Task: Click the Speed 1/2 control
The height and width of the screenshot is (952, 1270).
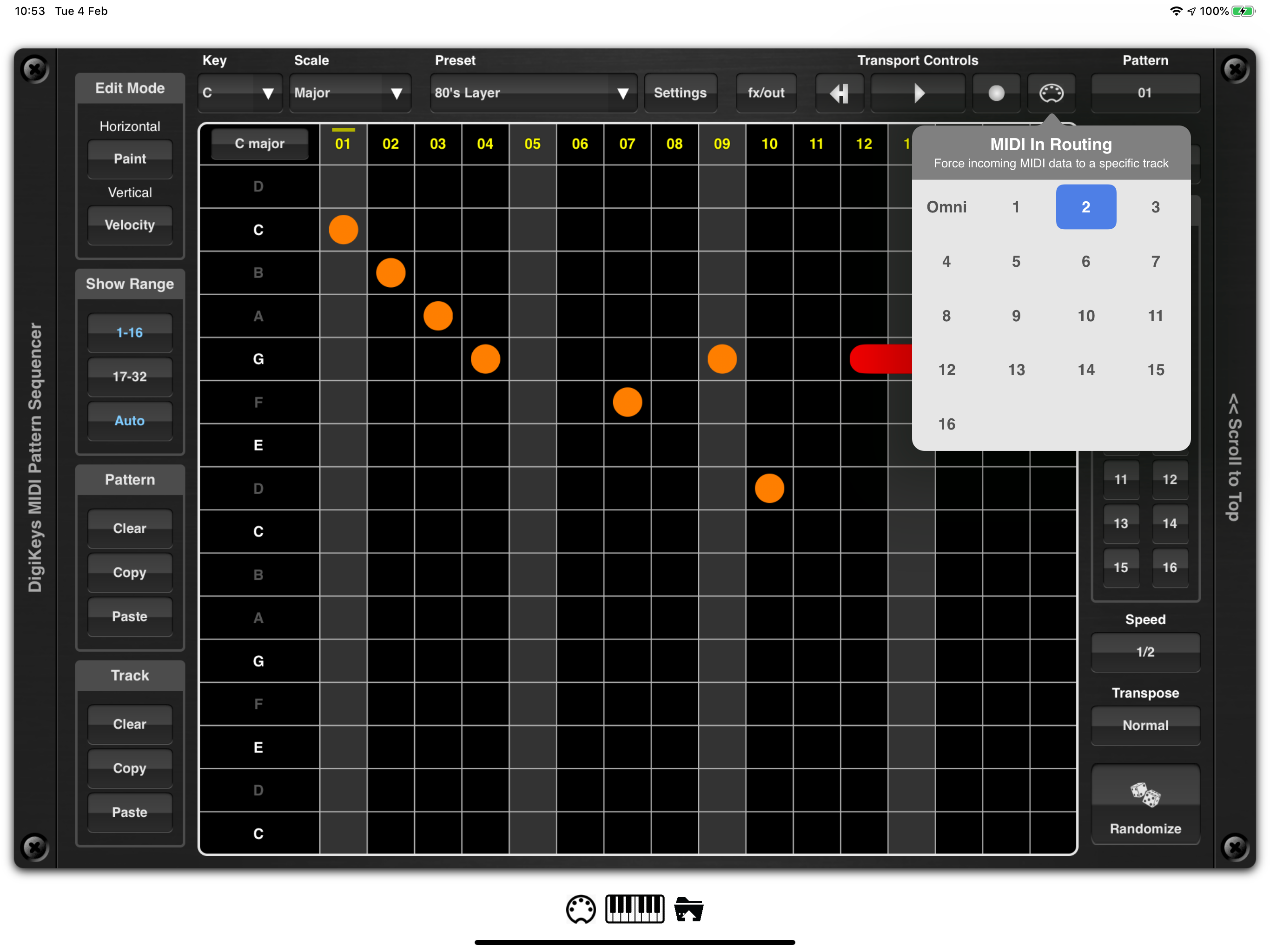Action: [1145, 652]
